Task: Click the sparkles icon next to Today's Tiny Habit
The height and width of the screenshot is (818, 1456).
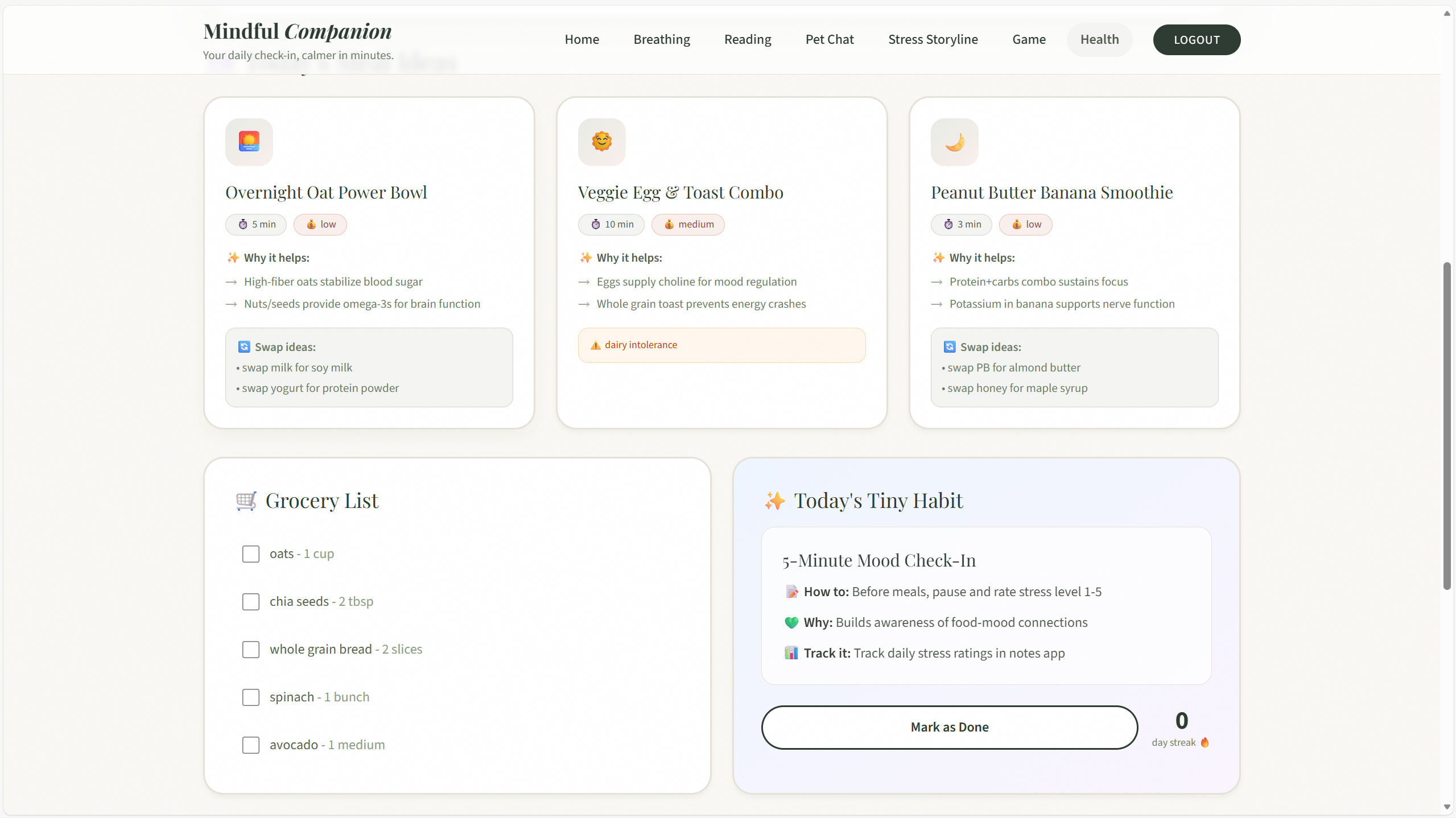Action: pos(774,501)
